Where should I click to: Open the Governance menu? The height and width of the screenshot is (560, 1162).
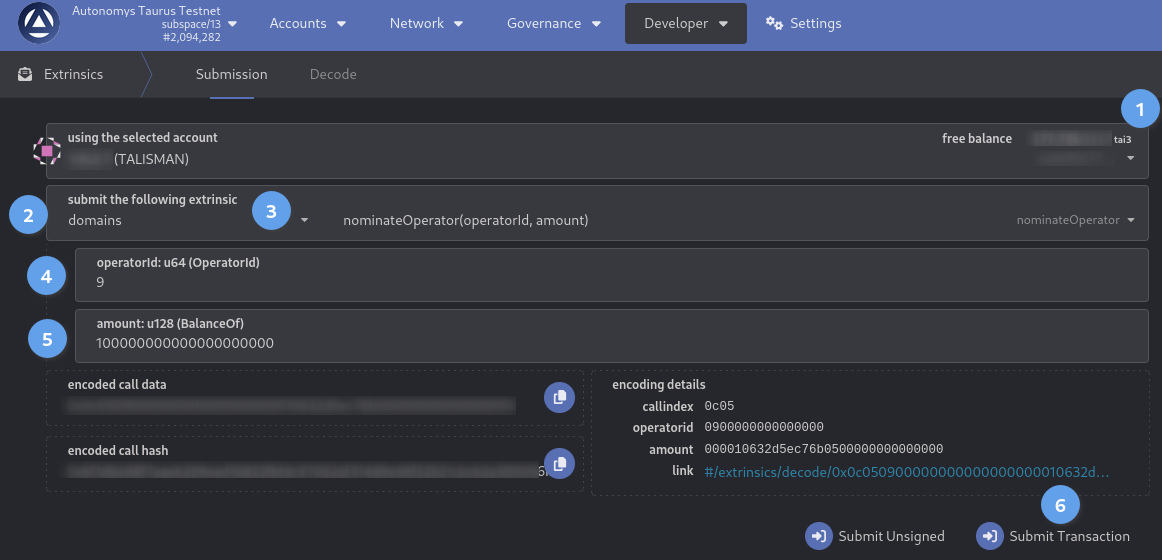pos(554,23)
